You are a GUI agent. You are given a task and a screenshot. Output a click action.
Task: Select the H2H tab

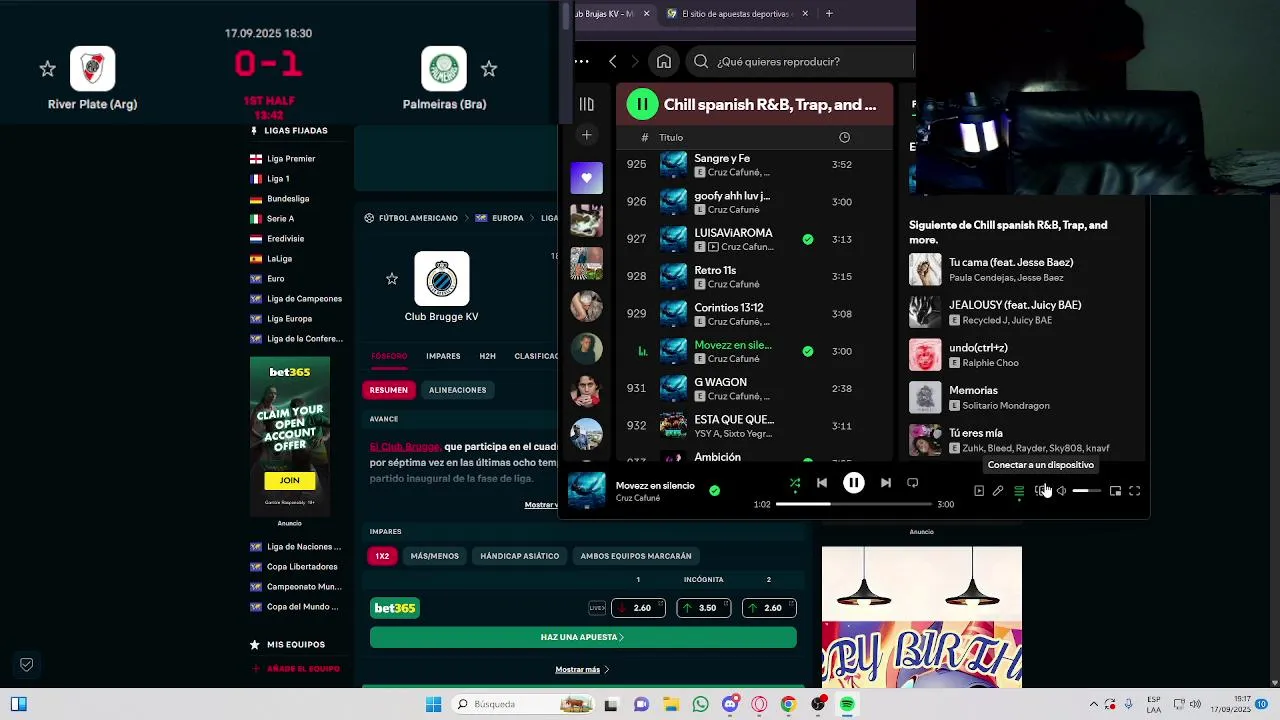pos(487,356)
